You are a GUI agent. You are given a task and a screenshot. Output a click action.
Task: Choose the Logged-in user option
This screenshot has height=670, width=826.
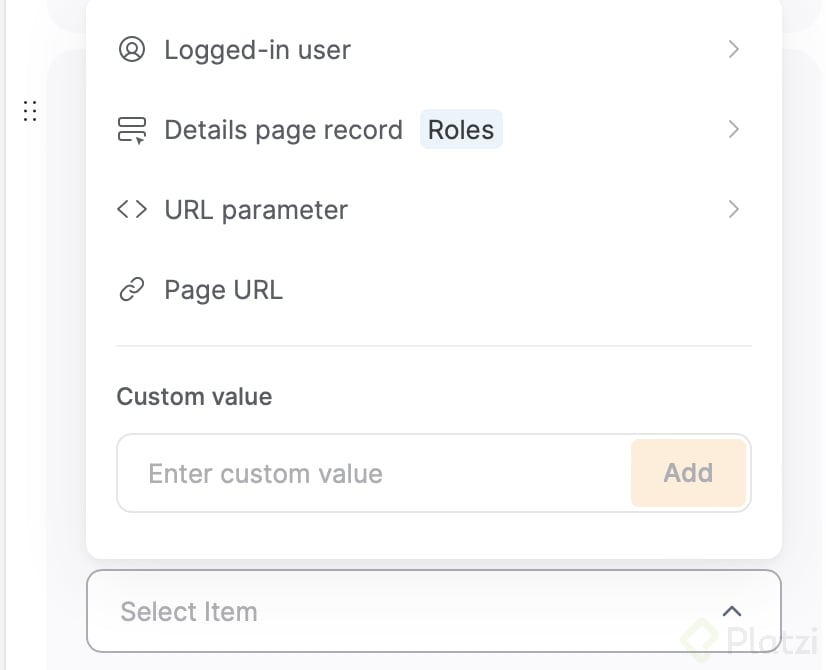(x=257, y=49)
